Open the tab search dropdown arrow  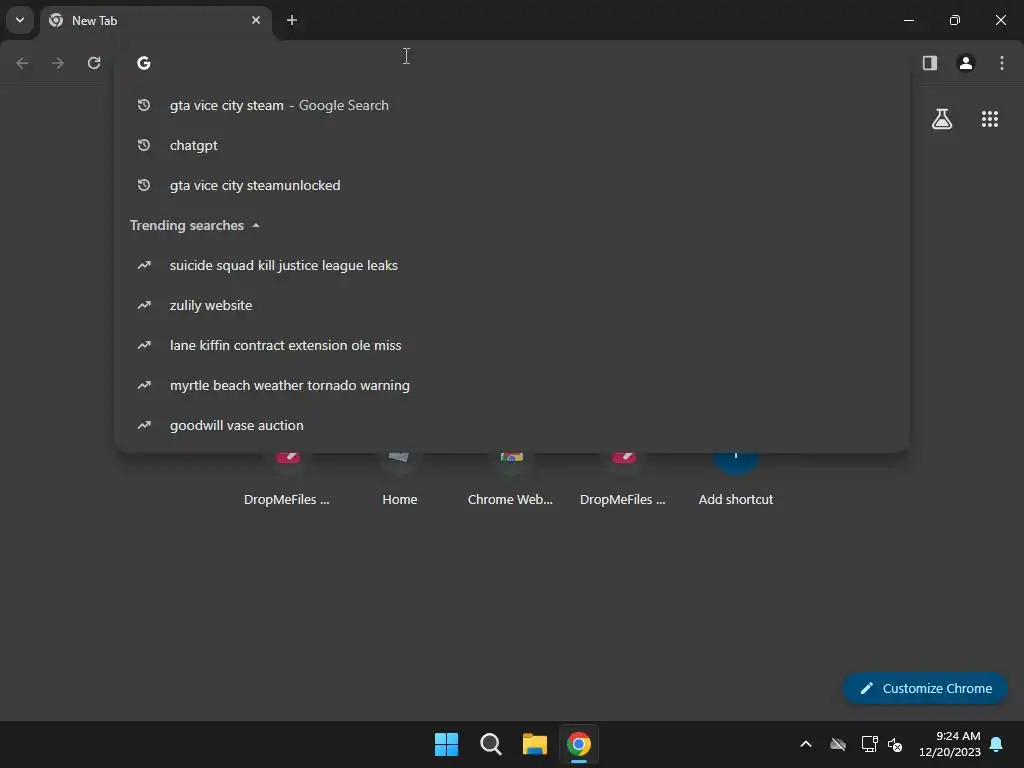[x=20, y=20]
